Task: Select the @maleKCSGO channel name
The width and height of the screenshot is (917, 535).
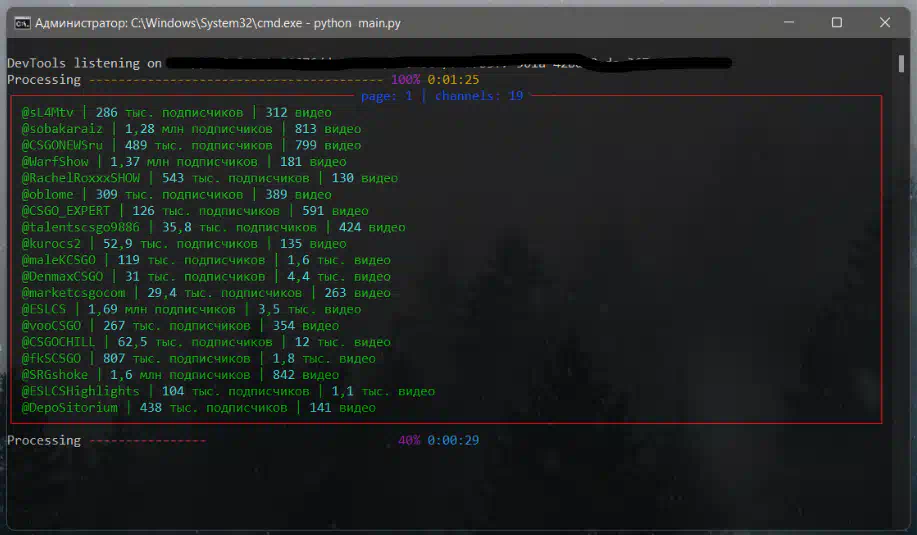Action: (x=59, y=260)
